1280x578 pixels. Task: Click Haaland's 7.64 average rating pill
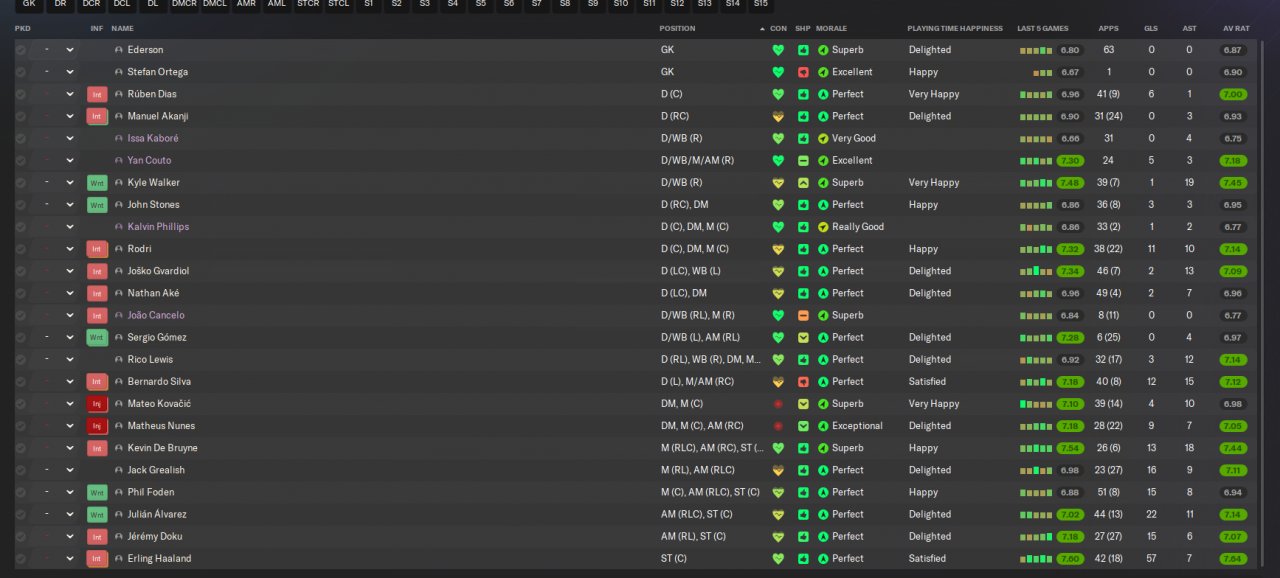click(1233, 559)
